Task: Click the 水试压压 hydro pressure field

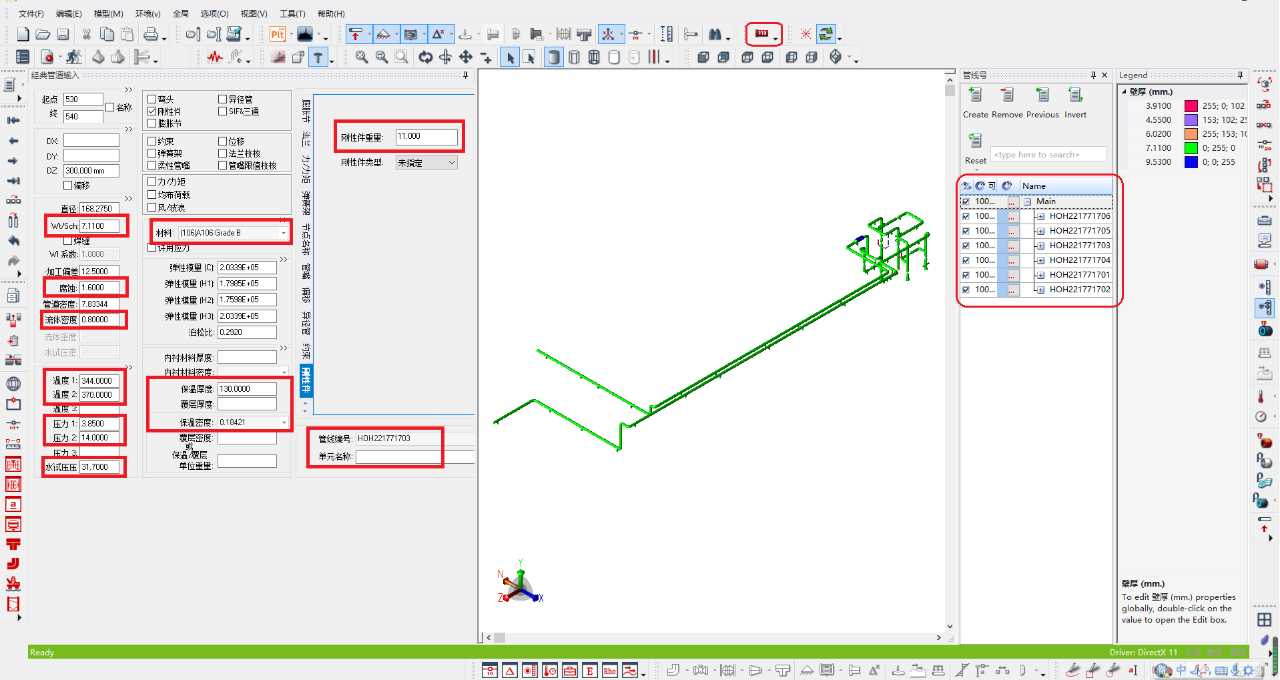Action: (x=100, y=467)
